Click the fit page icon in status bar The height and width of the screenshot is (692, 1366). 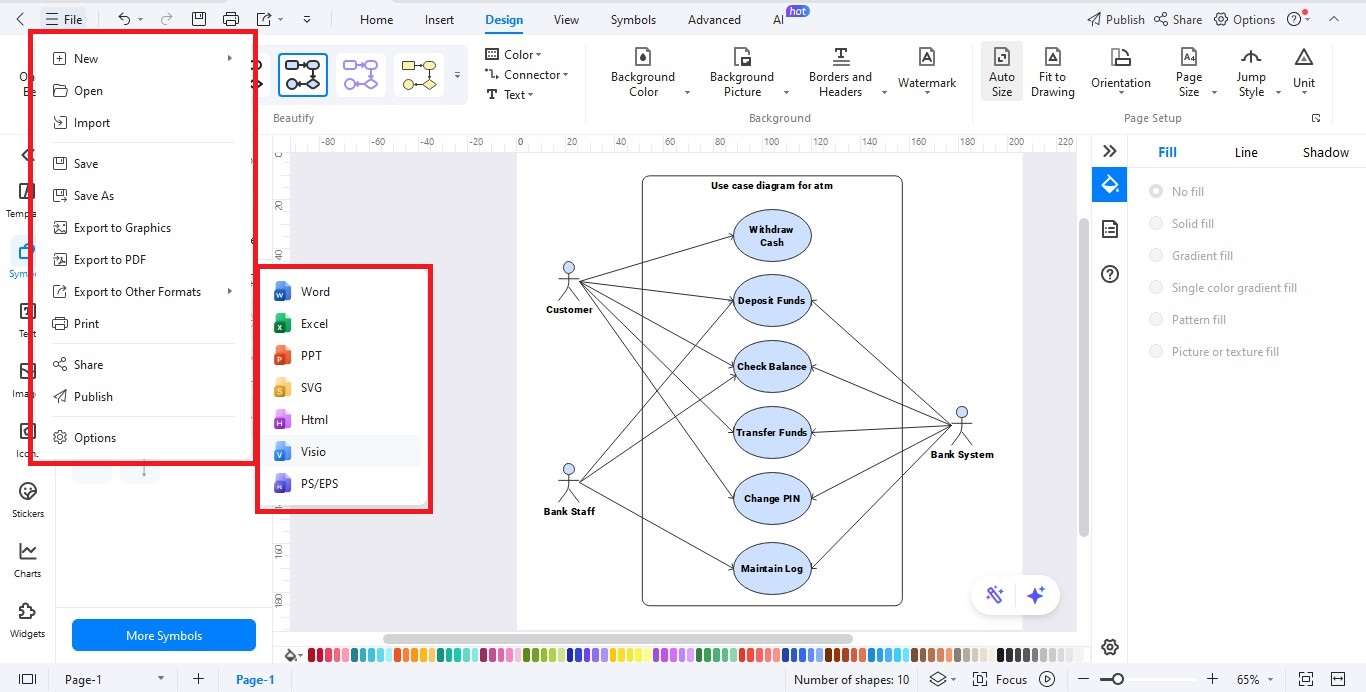(x=1306, y=679)
